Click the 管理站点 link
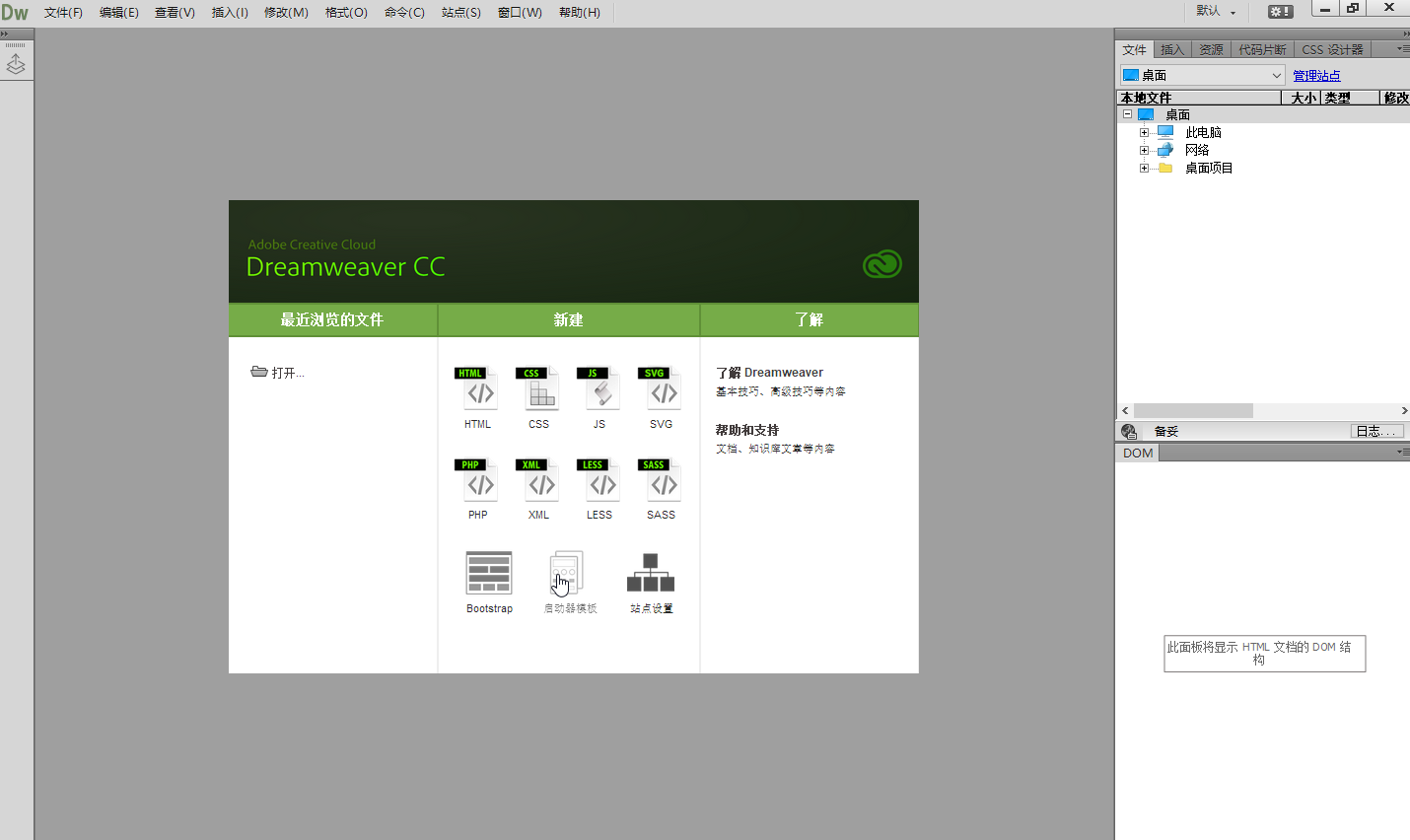Screen dimensions: 1410x840 pyautogui.click(x=1316, y=74)
